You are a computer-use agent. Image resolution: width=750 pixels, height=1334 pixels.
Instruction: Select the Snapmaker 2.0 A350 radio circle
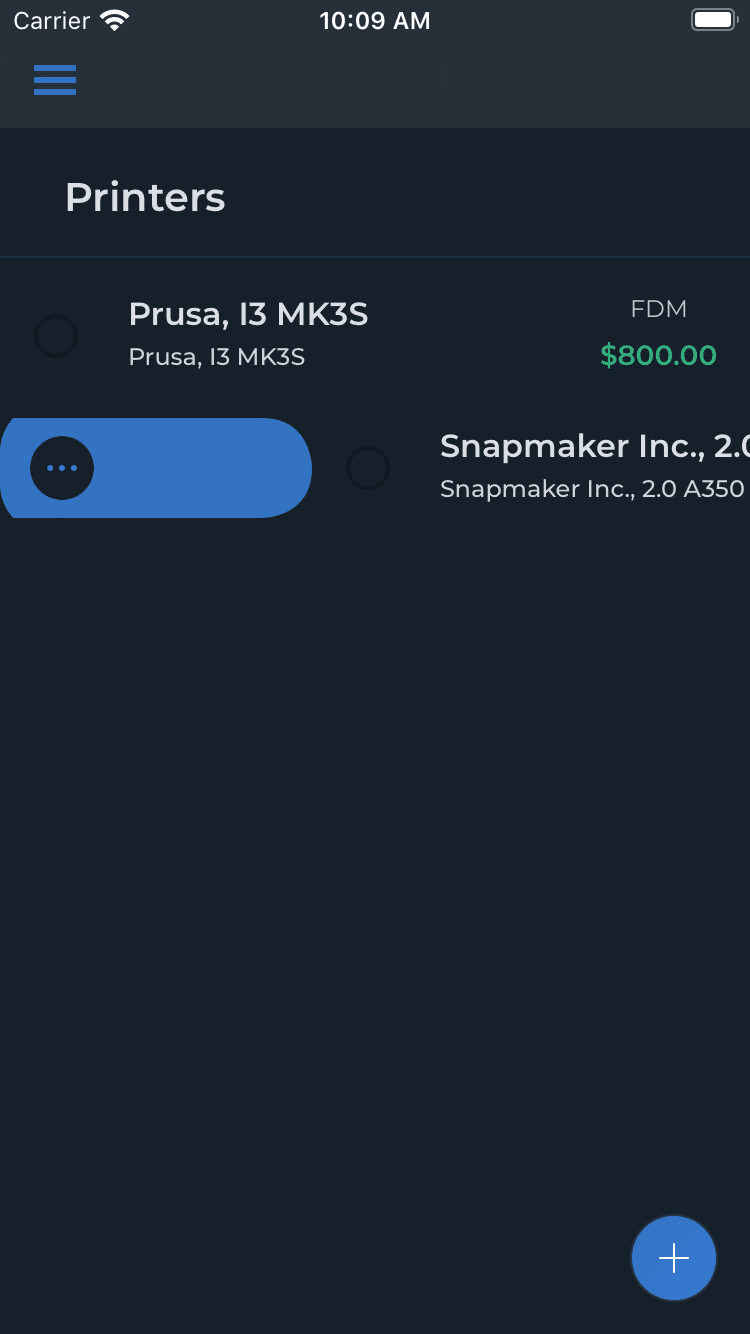pos(368,468)
